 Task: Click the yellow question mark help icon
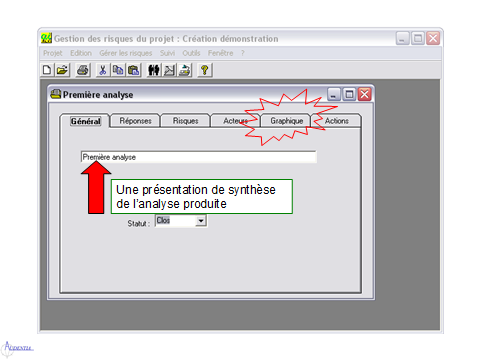[205, 70]
